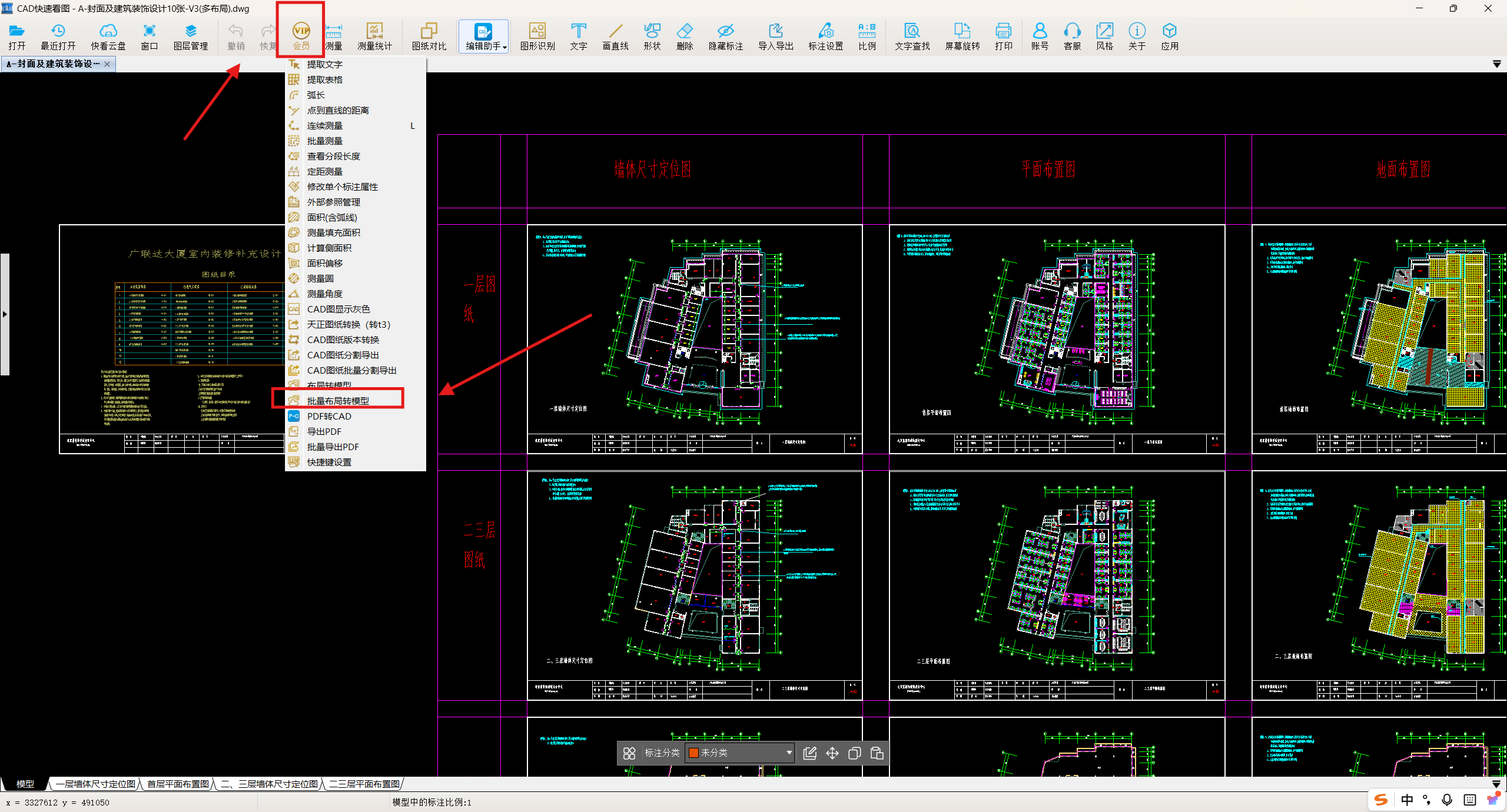
Task: Activate the 删除 eraser tool
Action: click(x=685, y=36)
